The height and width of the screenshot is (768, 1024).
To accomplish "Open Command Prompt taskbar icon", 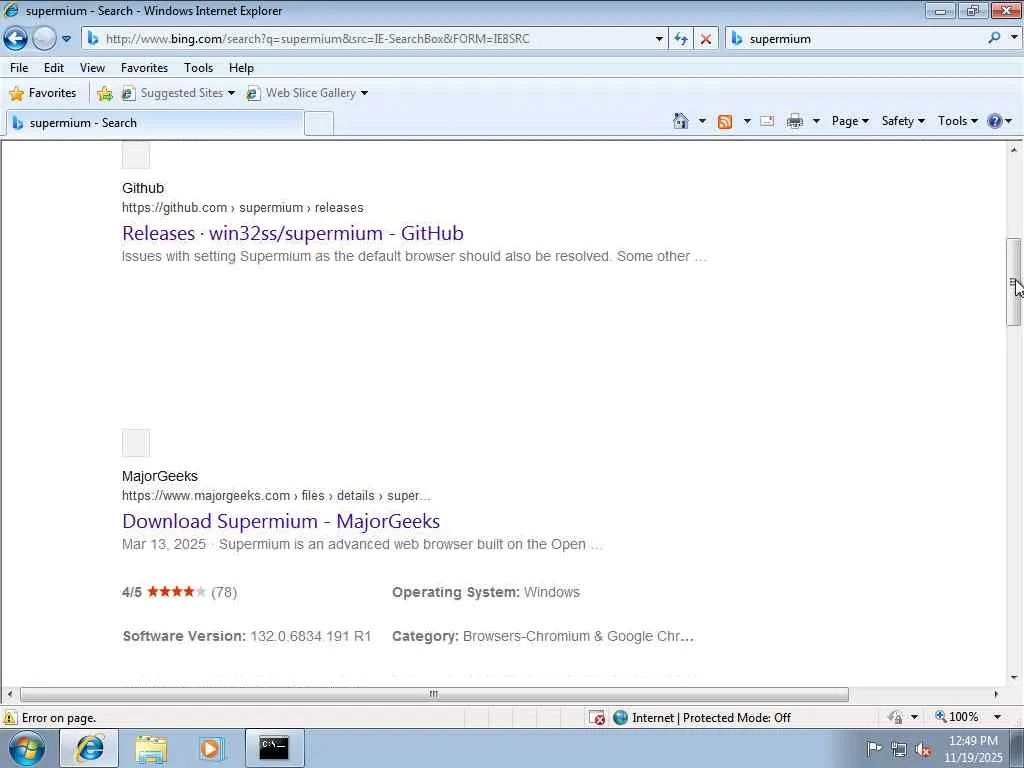I will 274,748.
